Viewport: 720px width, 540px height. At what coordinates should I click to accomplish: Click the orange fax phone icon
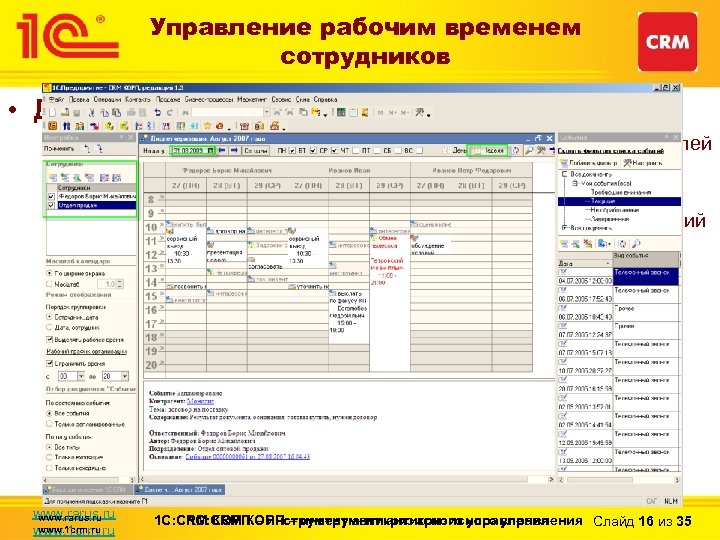(x=275, y=126)
